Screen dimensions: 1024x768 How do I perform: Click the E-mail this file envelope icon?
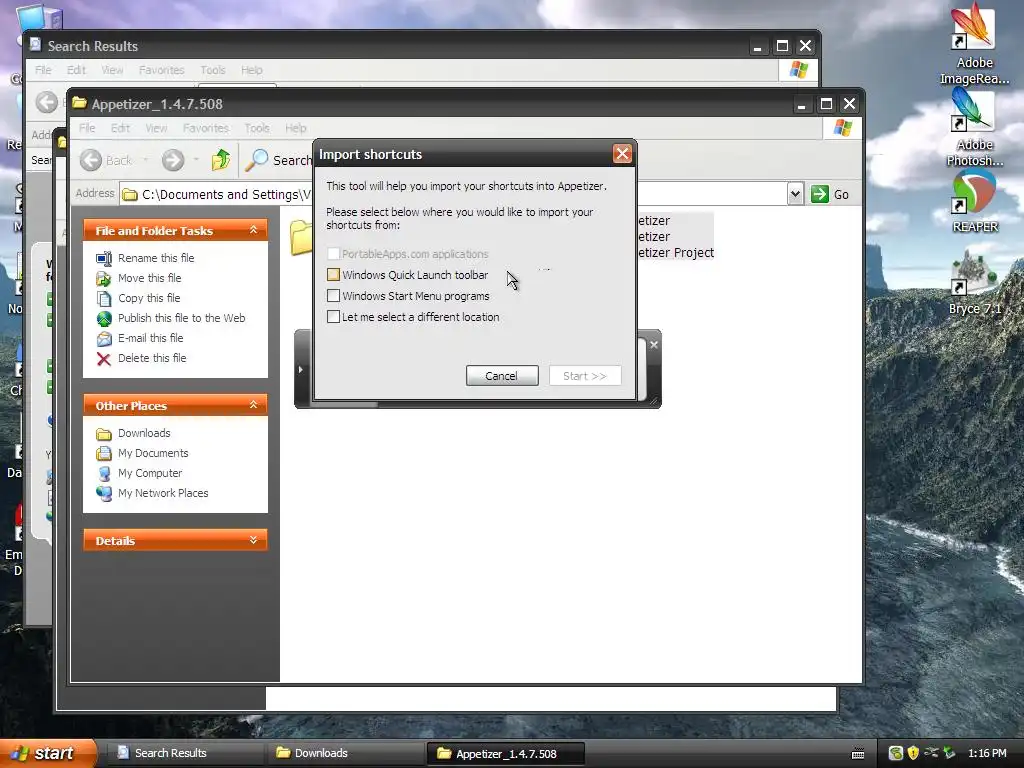pos(104,338)
